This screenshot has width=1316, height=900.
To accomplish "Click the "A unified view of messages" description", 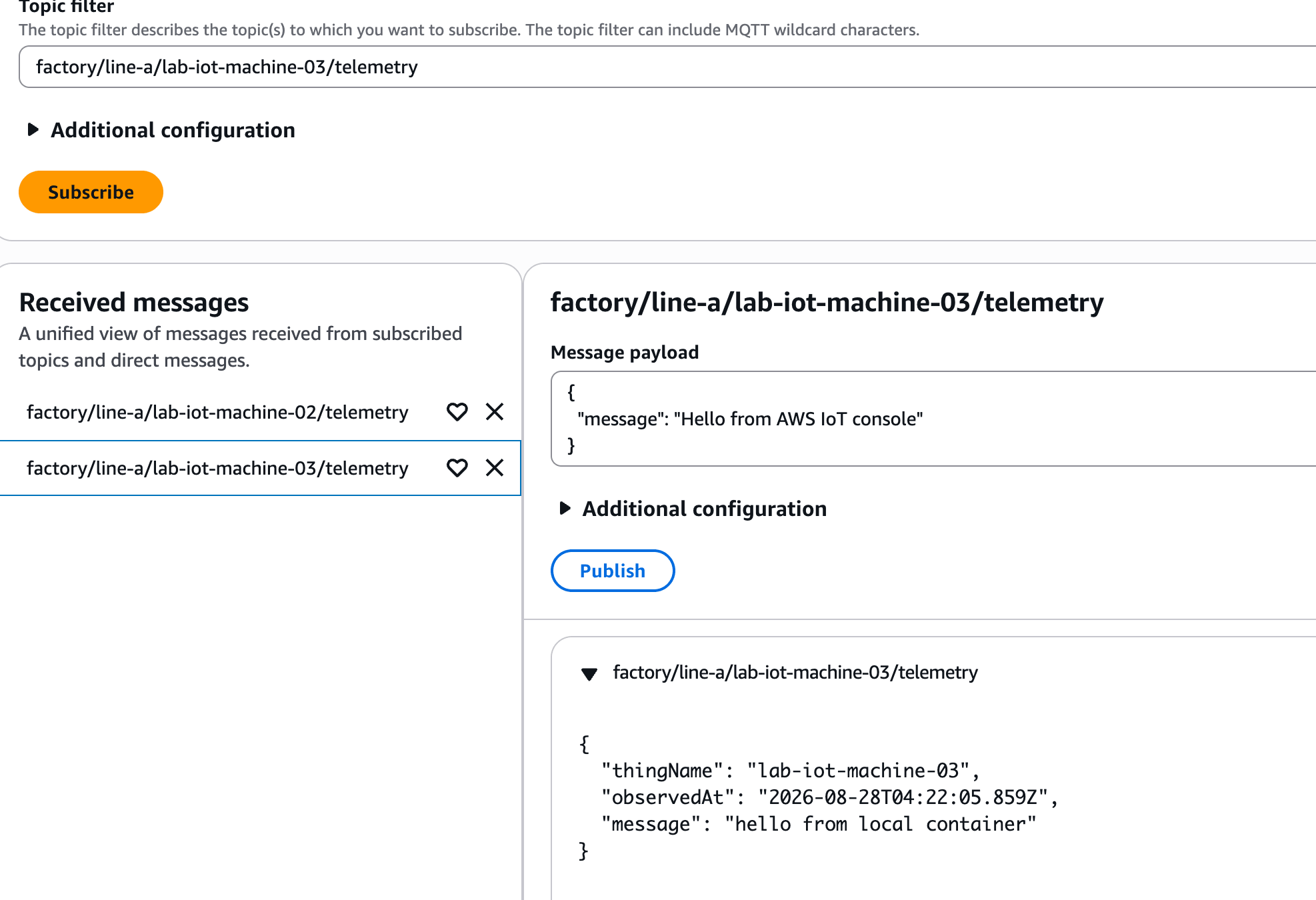I will (x=240, y=347).
